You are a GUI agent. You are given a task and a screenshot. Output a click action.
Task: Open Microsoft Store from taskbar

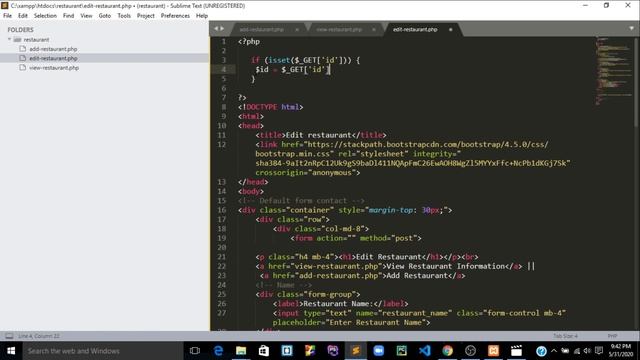(x=264, y=351)
